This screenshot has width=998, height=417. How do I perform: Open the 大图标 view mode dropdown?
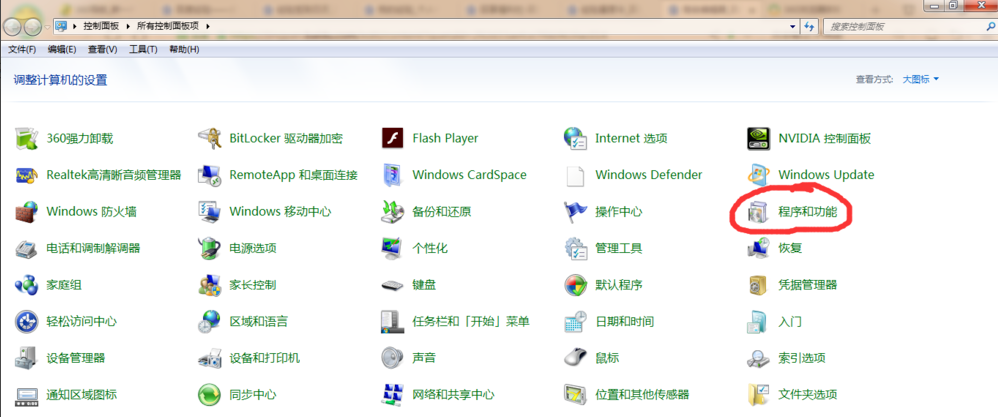[920, 80]
